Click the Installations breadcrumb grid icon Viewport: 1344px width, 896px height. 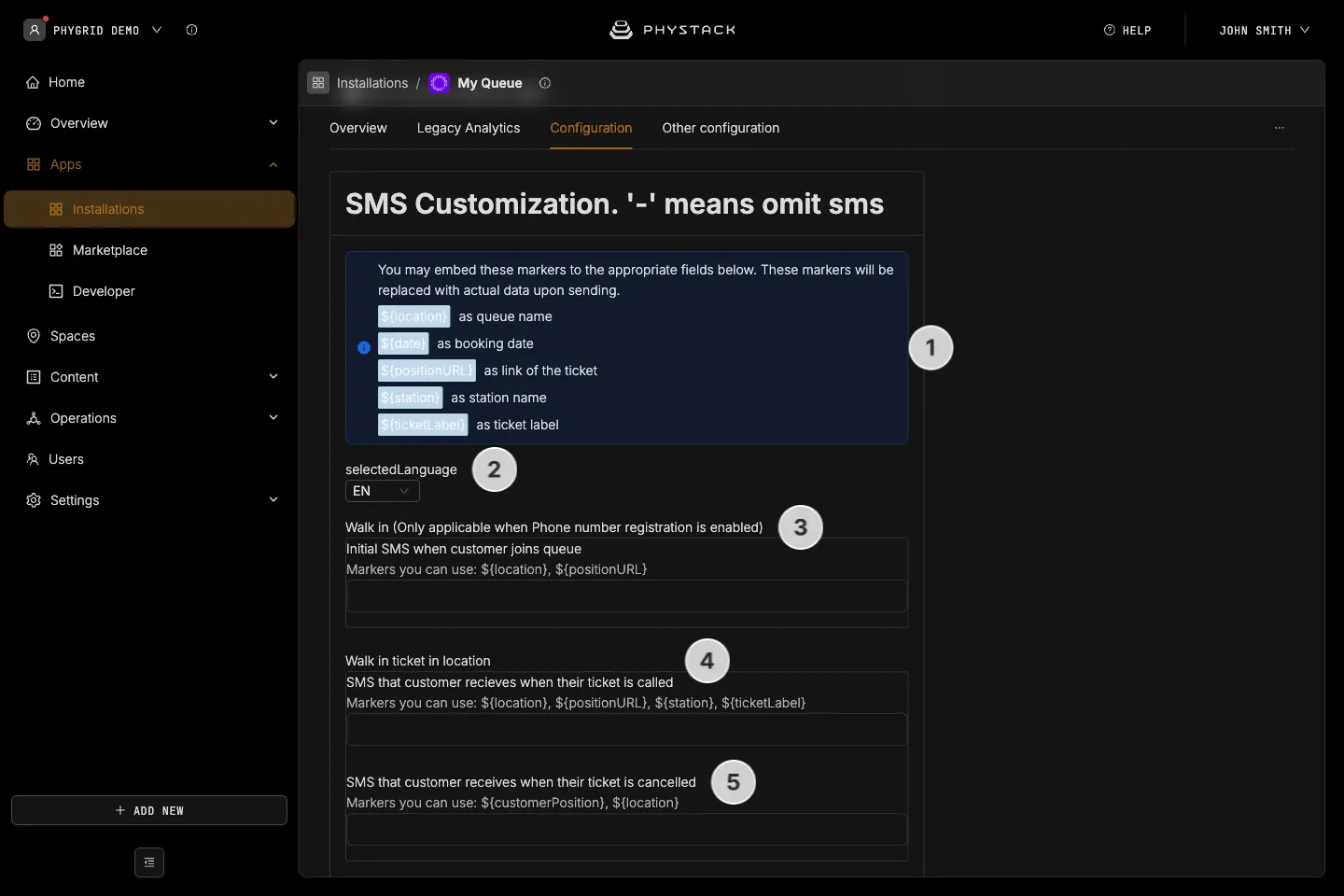point(318,83)
